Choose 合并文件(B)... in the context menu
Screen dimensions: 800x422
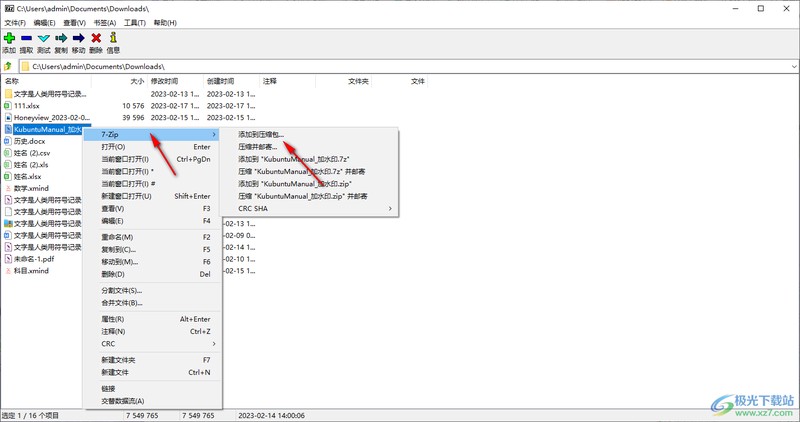click(153, 303)
